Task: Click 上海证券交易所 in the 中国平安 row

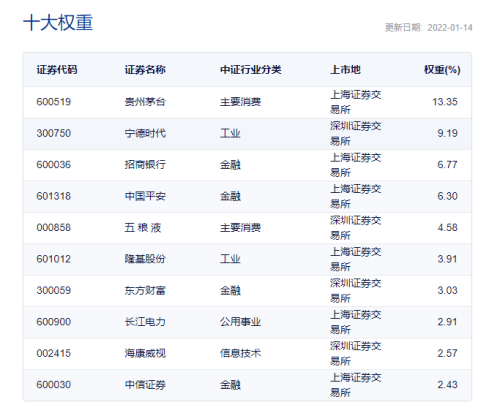Action: point(356,196)
